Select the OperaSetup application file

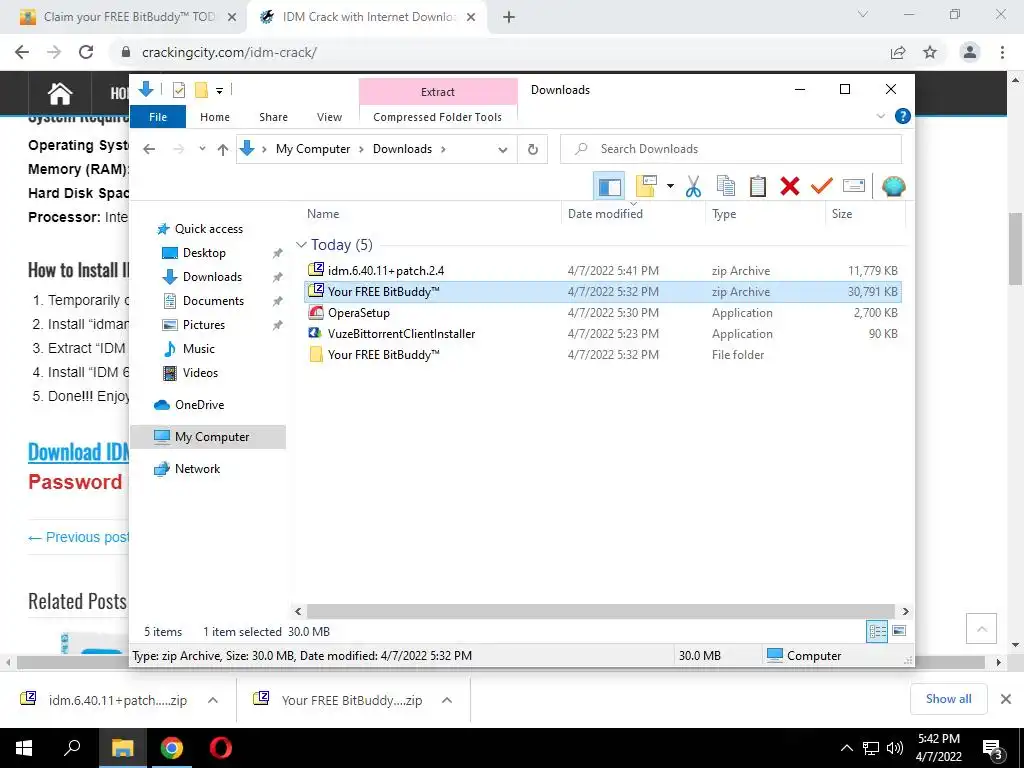[x=603, y=313]
